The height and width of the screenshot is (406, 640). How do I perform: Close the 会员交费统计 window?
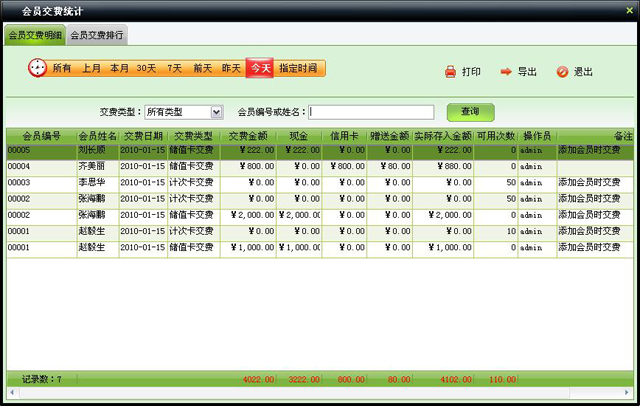pos(627,10)
